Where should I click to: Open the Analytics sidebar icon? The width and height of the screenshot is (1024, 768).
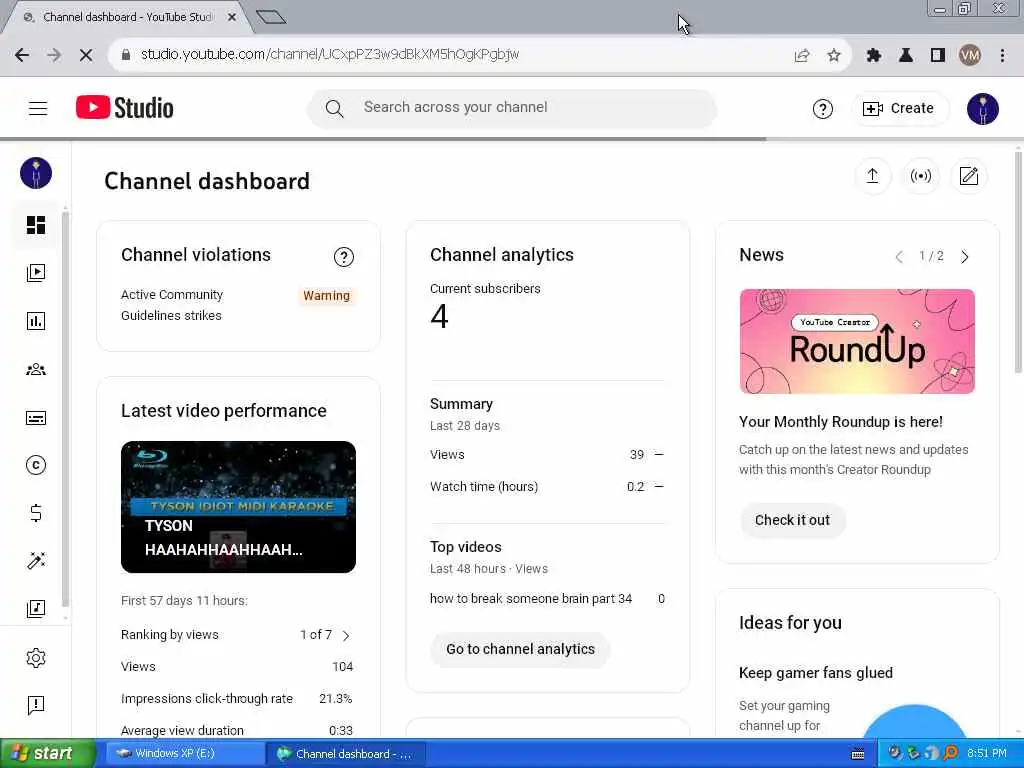[36, 321]
